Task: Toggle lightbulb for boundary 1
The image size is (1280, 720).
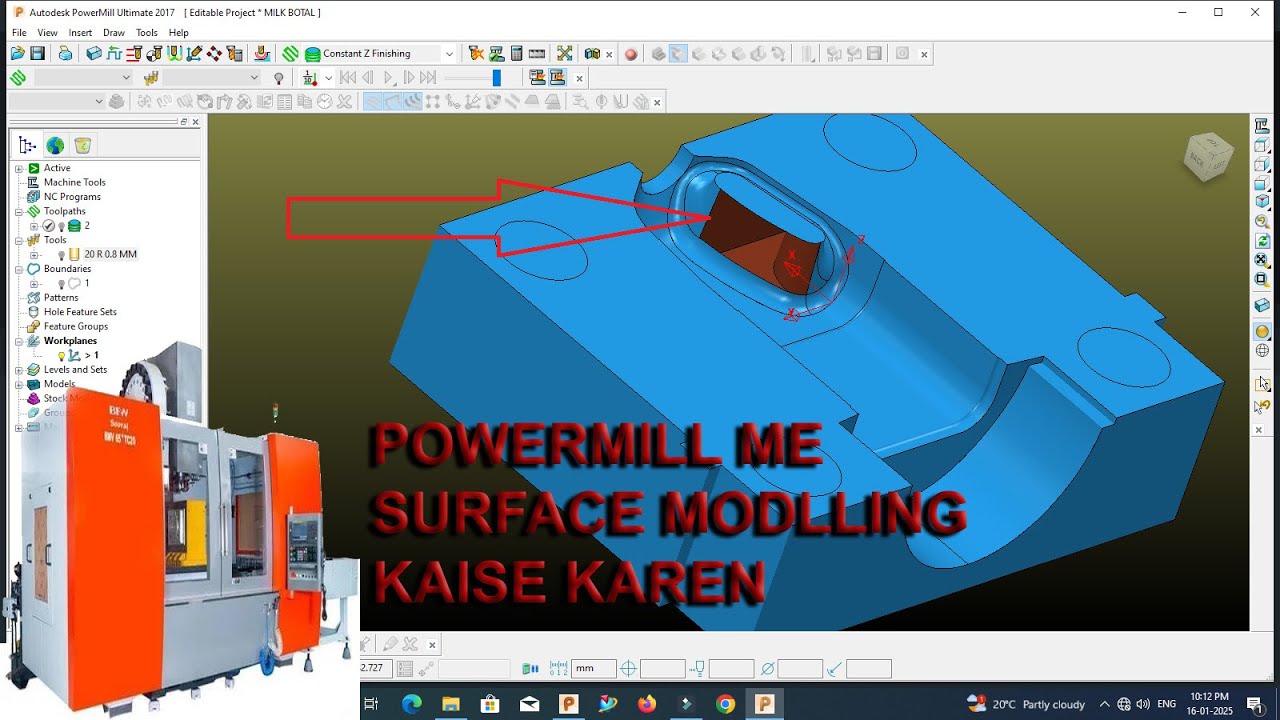Action: pyautogui.click(x=61, y=283)
